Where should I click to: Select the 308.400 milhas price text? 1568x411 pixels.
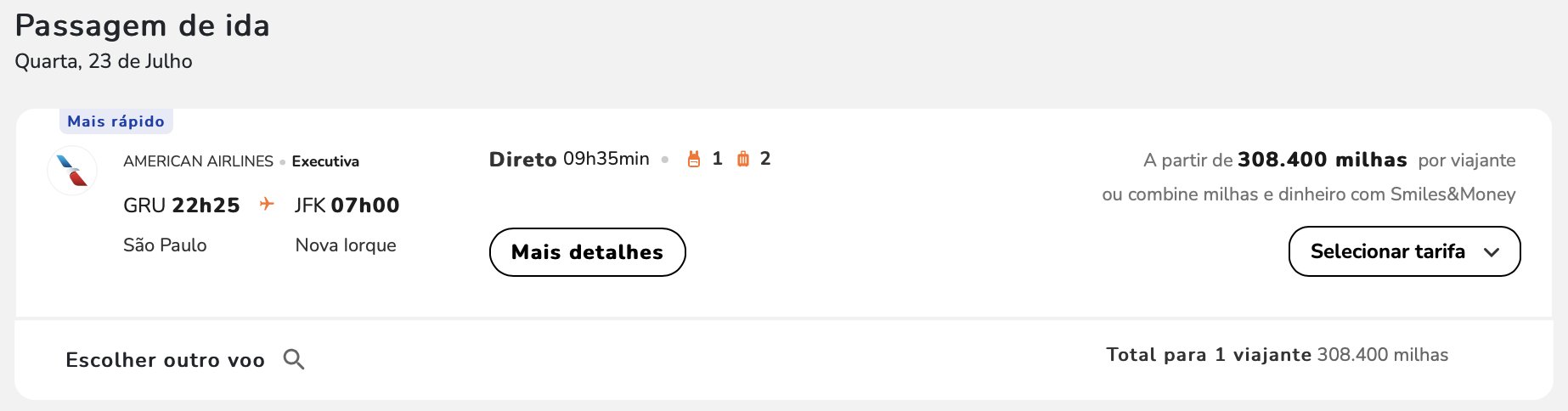[x=1322, y=160]
